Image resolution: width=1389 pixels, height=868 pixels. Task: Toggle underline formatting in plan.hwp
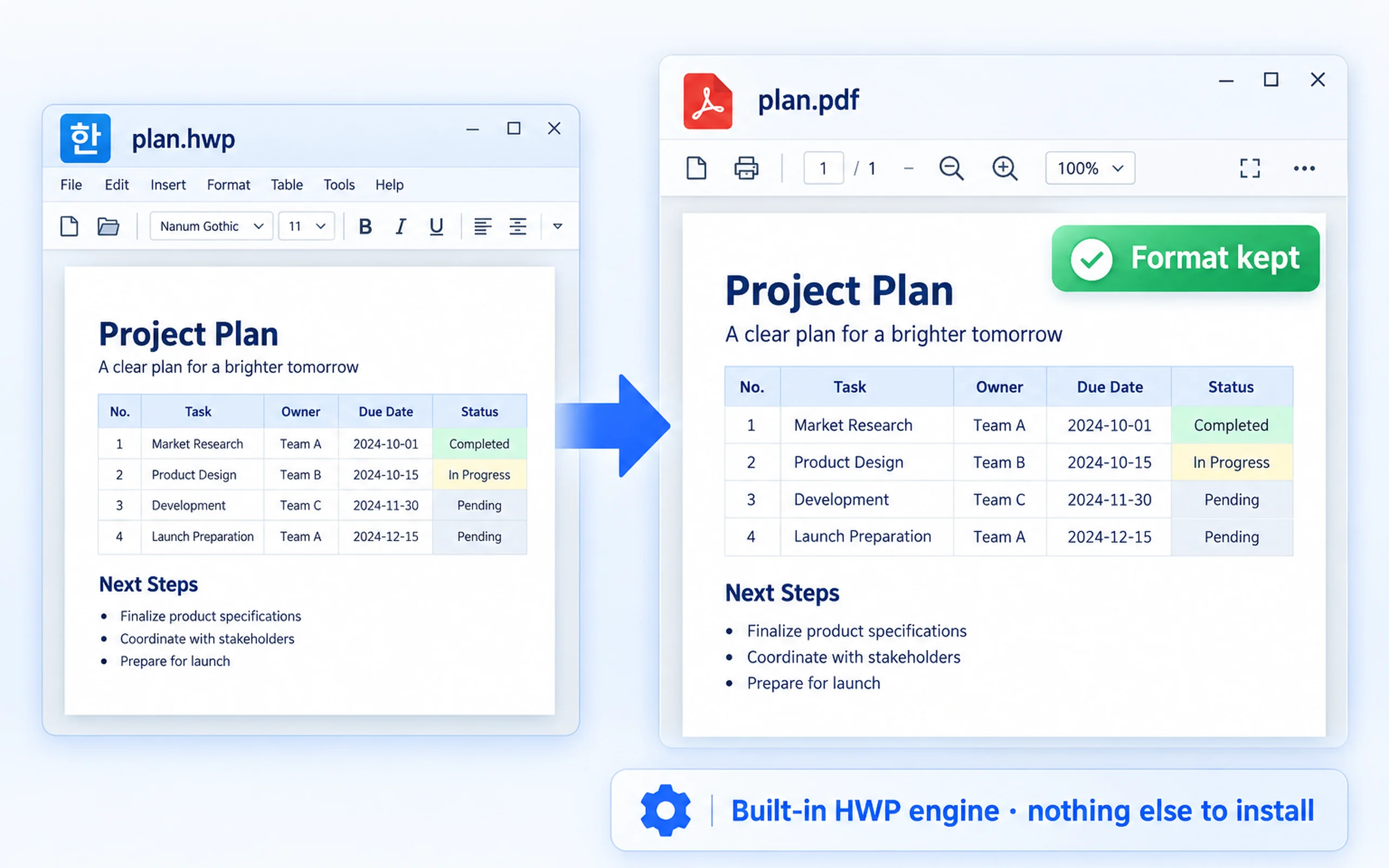tap(436, 226)
